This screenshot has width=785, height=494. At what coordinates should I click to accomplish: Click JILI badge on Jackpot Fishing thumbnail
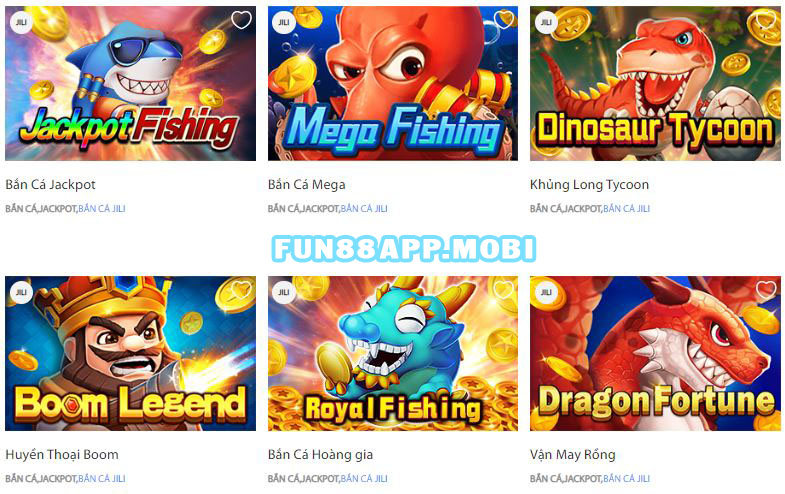point(21,23)
